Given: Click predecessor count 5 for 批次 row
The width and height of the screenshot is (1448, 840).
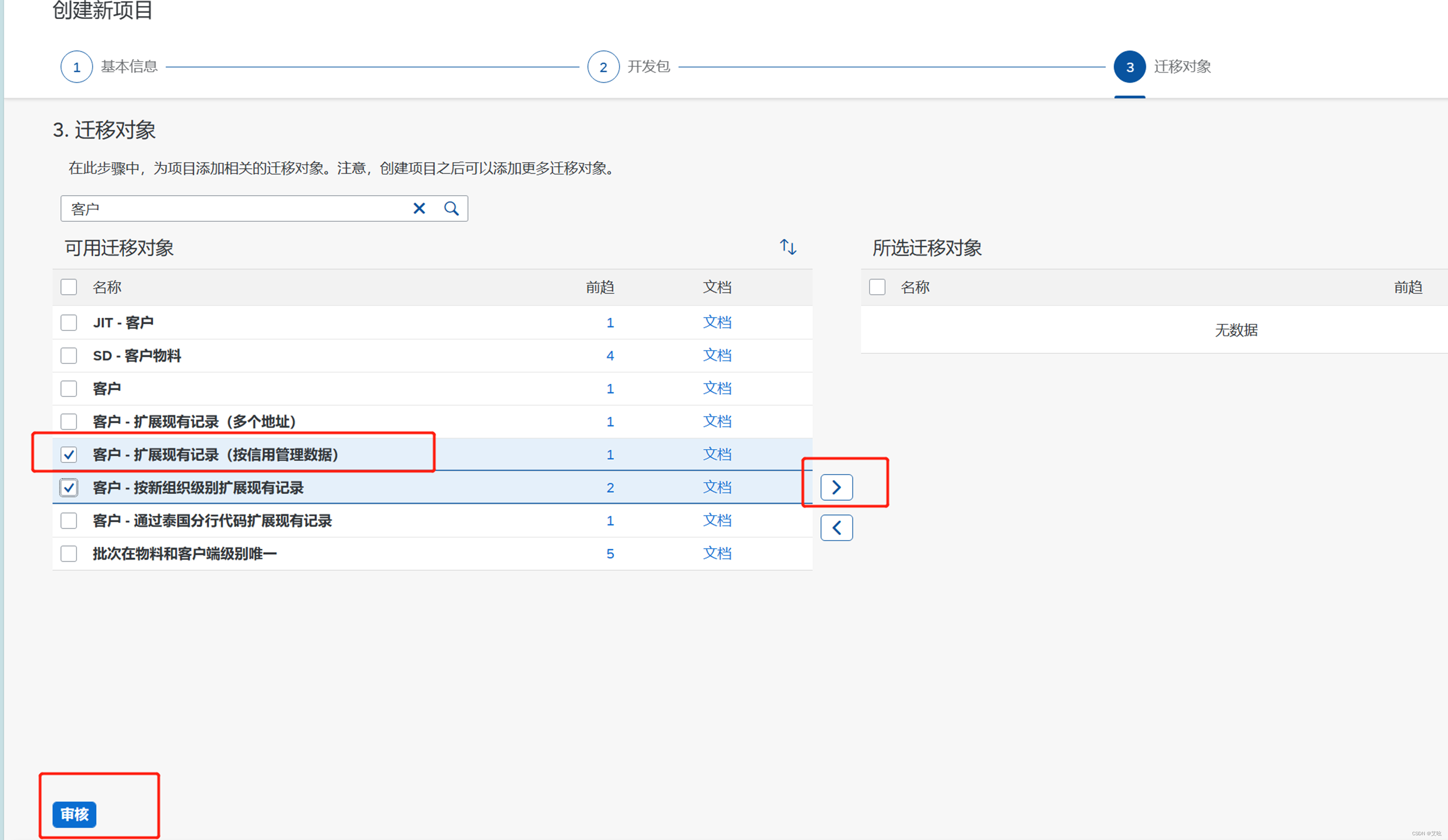Looking at the screenshot, I should point(610,554).
